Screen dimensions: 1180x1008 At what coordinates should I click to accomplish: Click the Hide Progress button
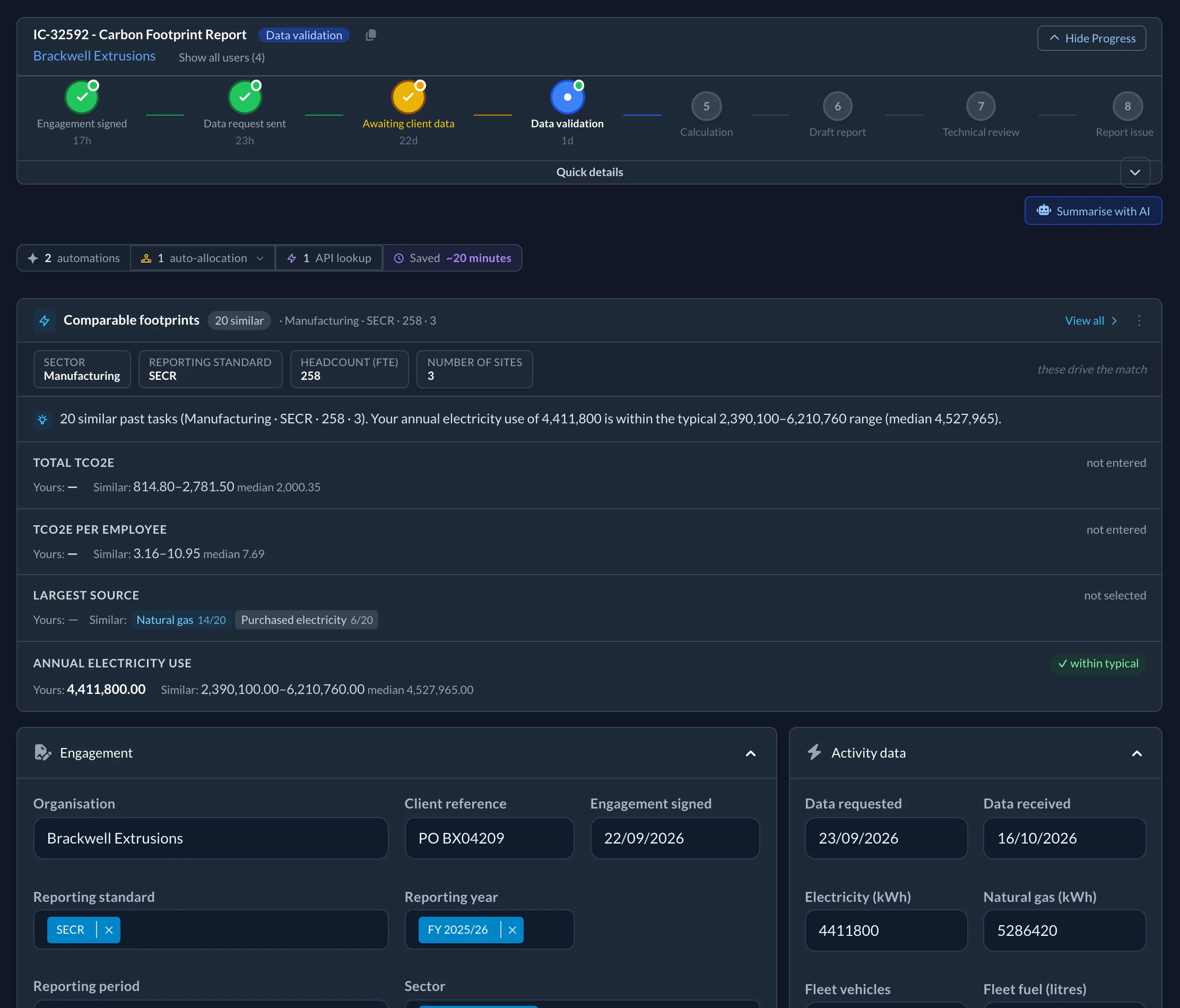1092,38
